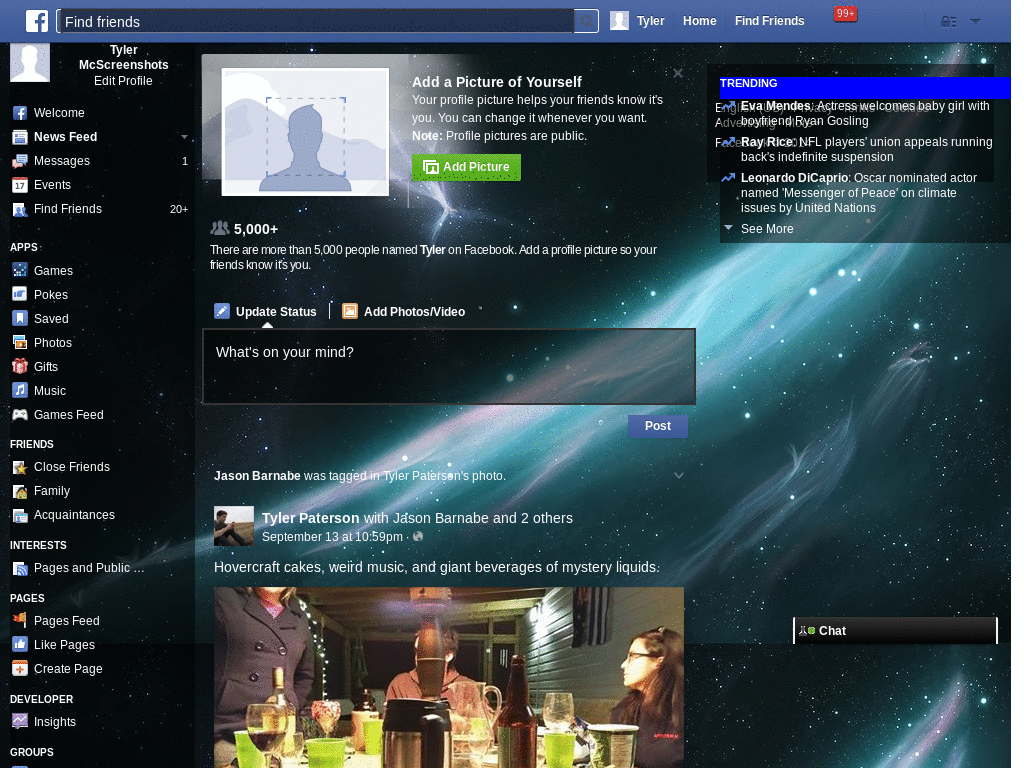This screenshot has height=768, width=1024.
Task: Select News Feed in sidebar
Action: point(65,137)
